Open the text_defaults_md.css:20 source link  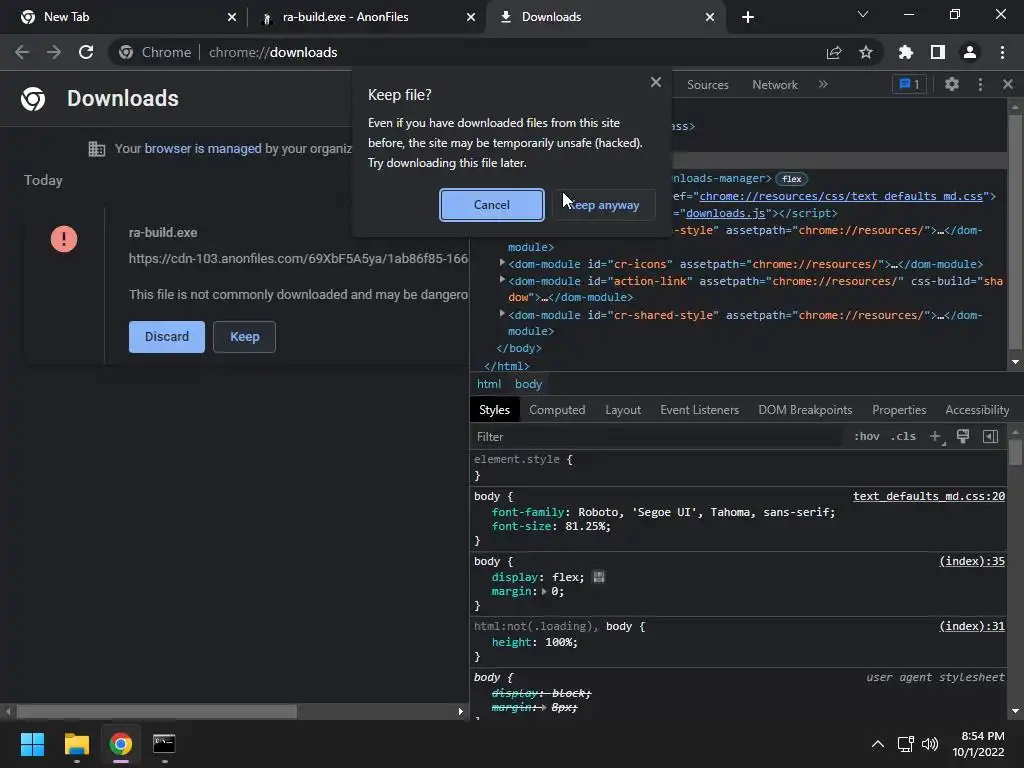929,496
